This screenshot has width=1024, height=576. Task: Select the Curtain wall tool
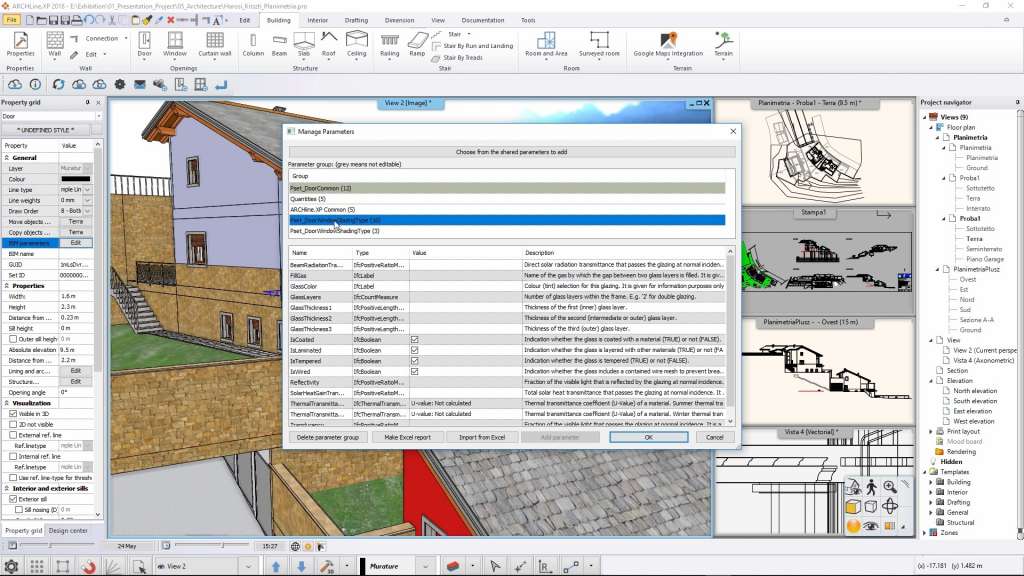215,44
